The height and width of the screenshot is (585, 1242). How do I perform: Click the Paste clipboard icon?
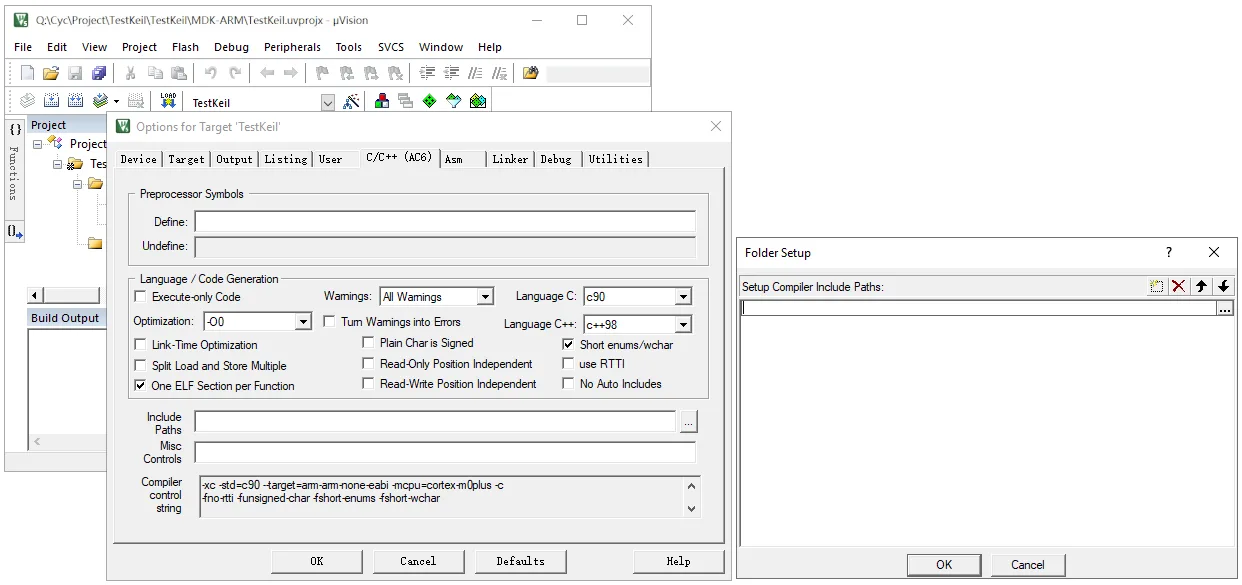[179, 73]
